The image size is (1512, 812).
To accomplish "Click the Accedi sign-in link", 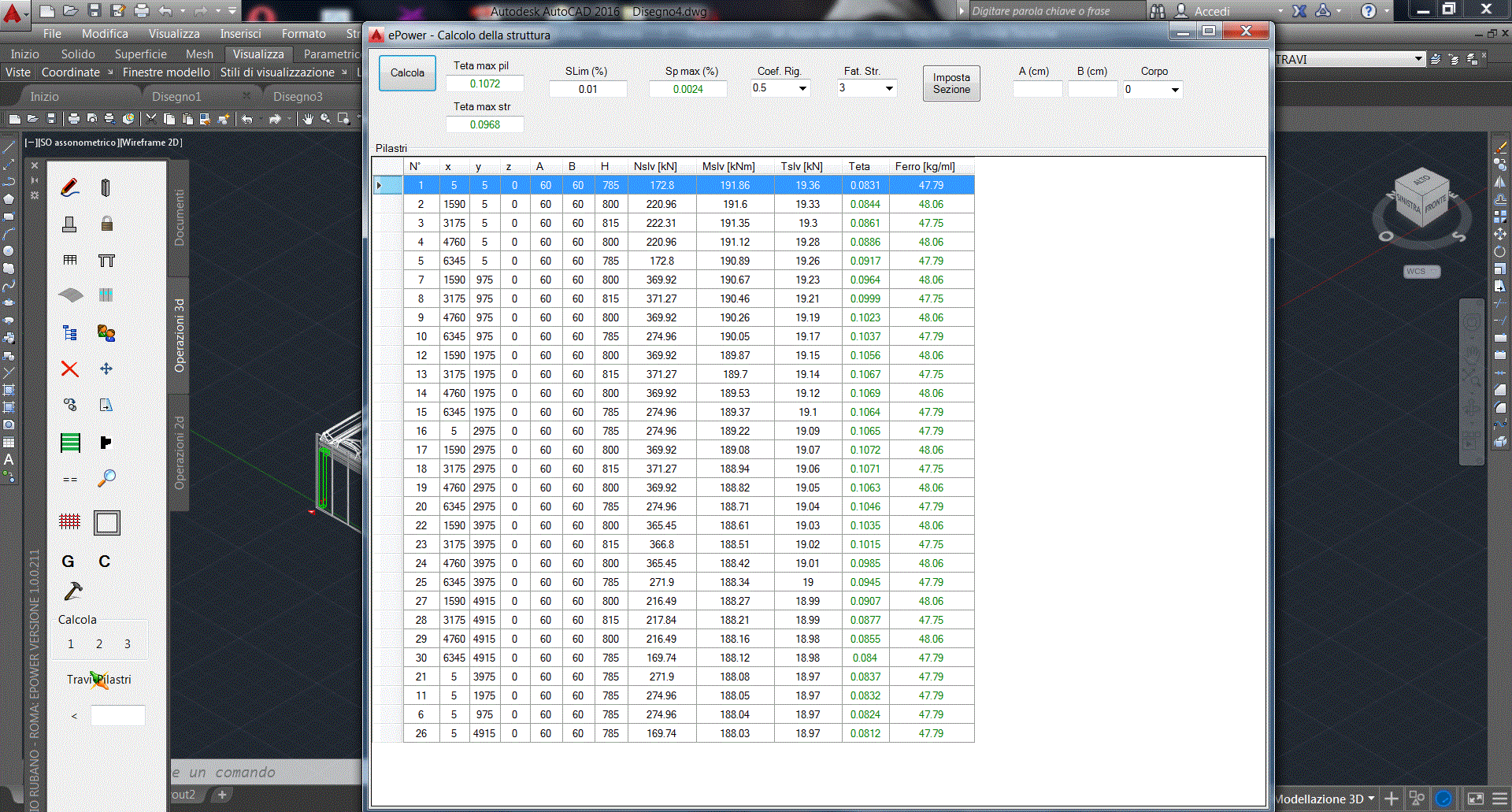I will coord(1212,11).
